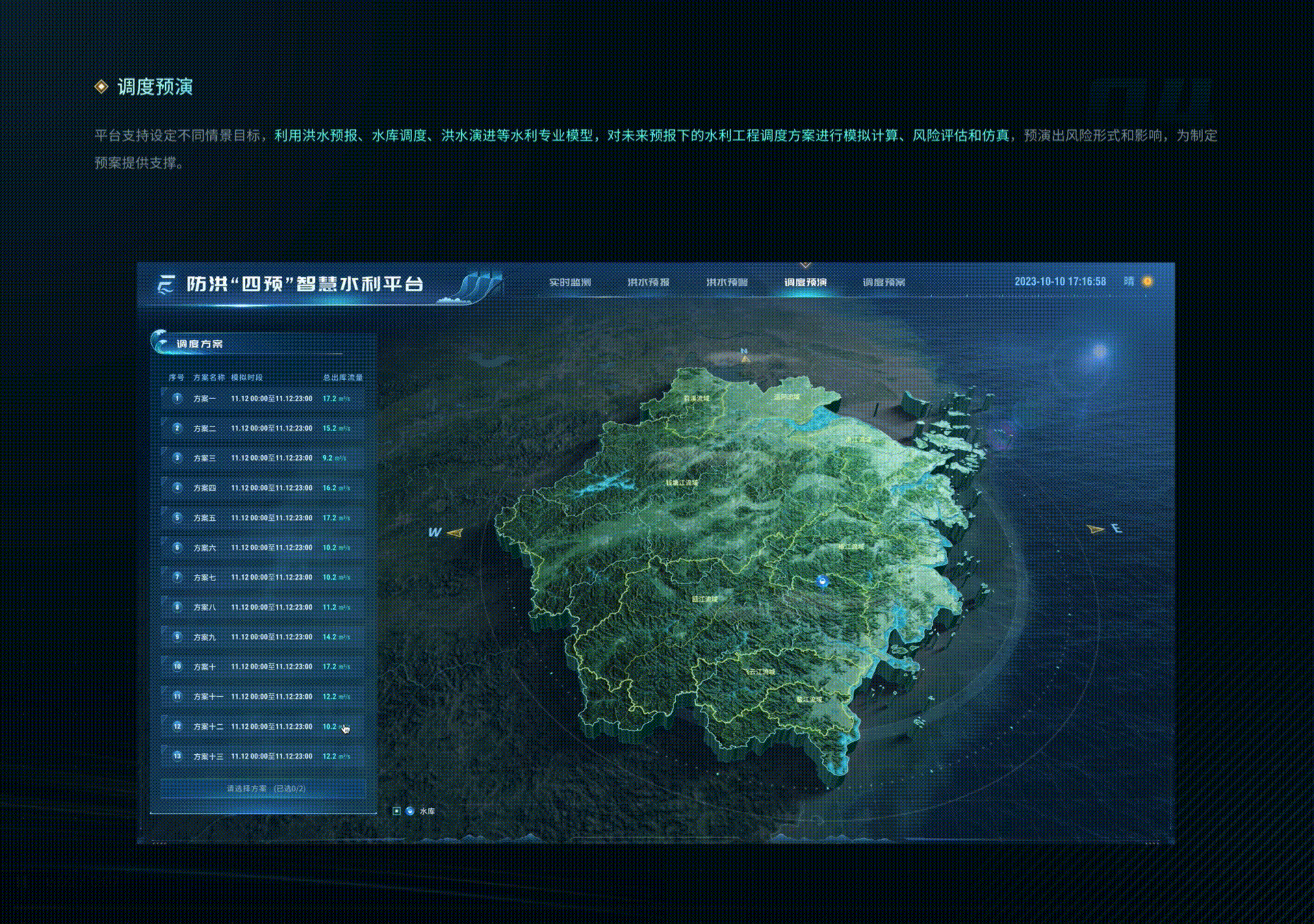Switch to the 洪水预警 tab
1314x924 pixels.
click(x=727, y=282)
